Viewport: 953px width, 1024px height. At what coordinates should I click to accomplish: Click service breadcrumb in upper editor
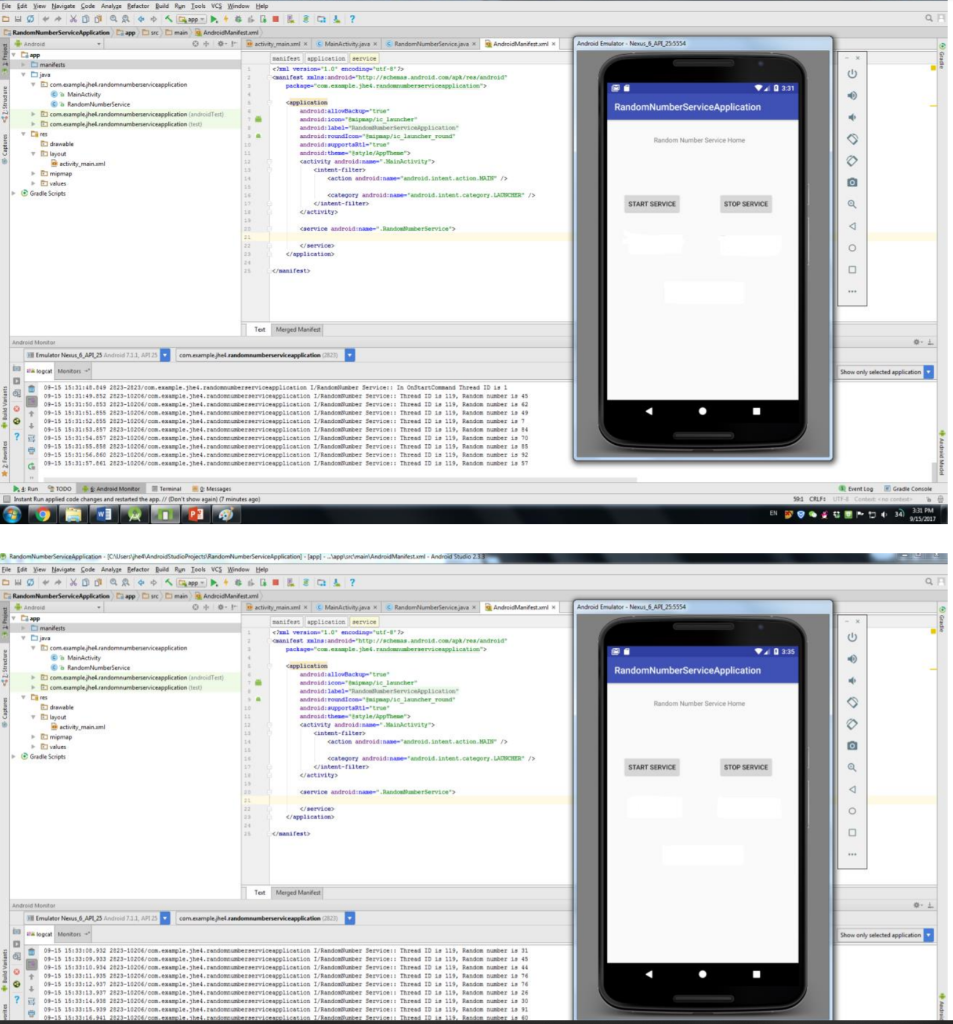[364, 58]
